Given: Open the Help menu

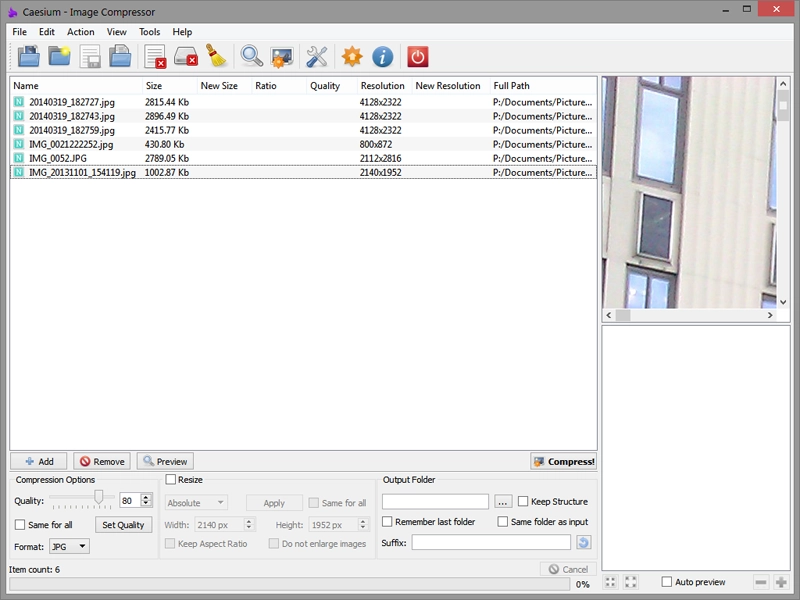Looking at the screenshot, I should coord(182,32).
